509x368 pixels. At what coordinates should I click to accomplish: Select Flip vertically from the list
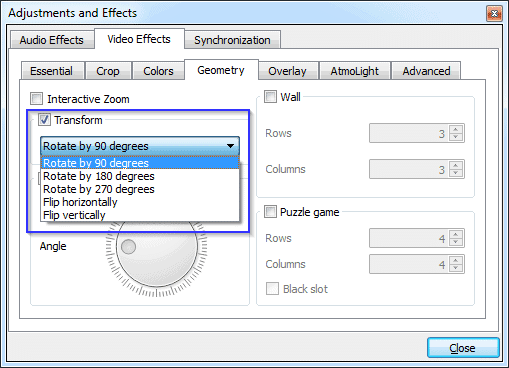click(140, 215)
